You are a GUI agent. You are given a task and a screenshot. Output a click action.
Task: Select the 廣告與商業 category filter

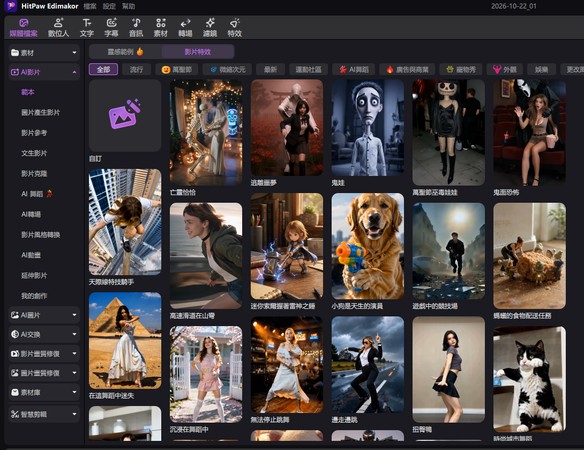407,69
